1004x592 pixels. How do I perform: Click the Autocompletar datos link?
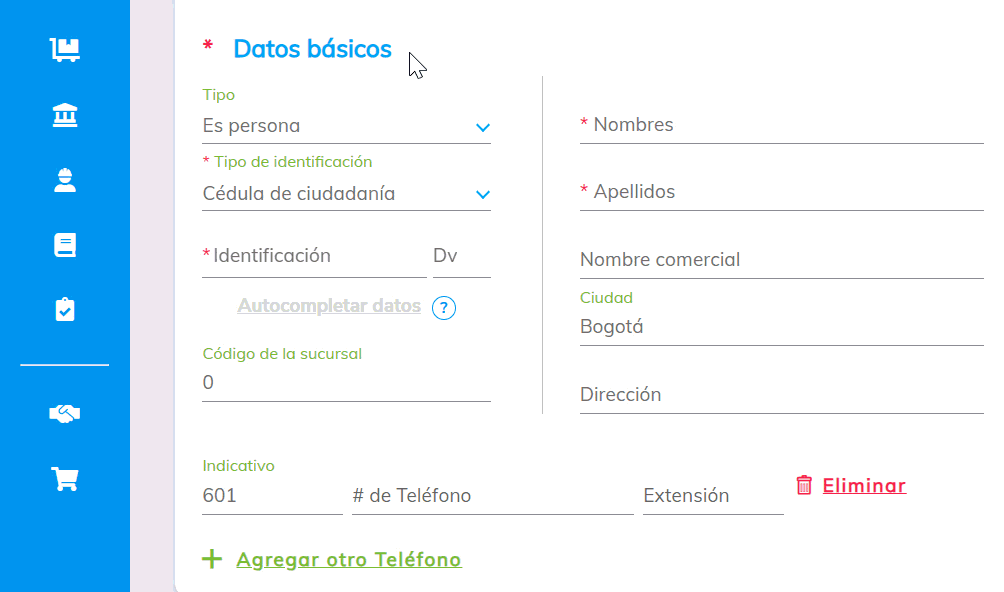329,306
